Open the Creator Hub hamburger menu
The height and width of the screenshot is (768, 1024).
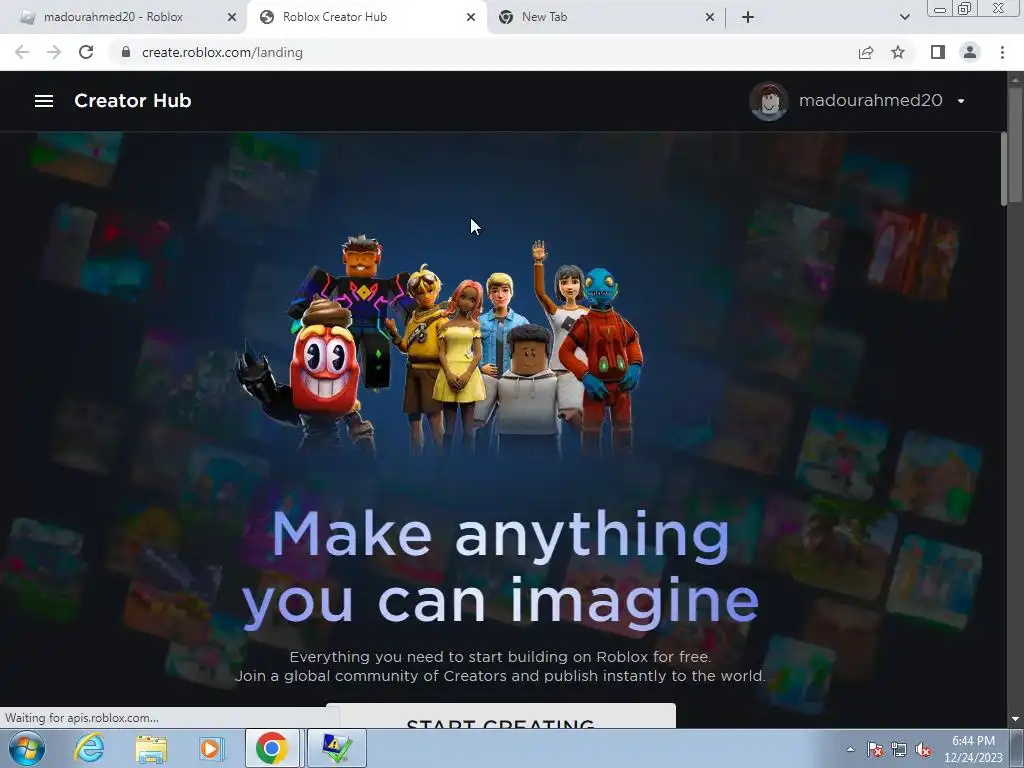(44, 101)
